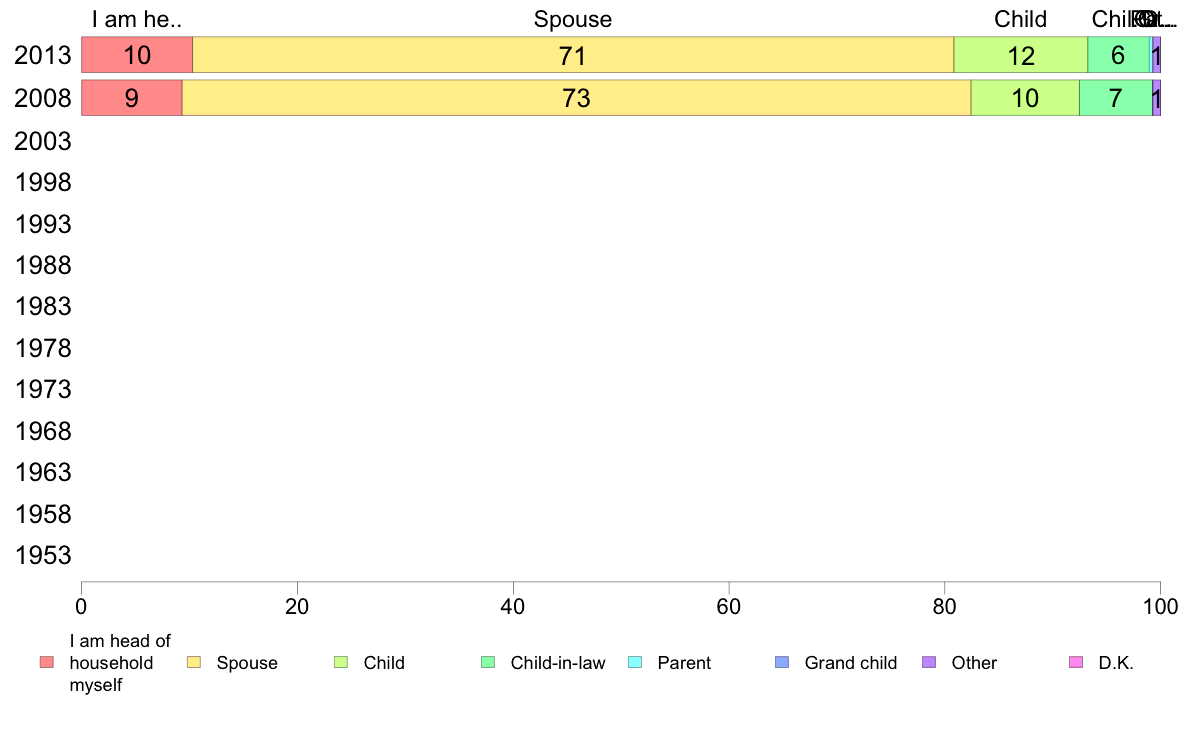
Task: Click the 2008 Spouse bar segment (73)
Action: point(576,98)
